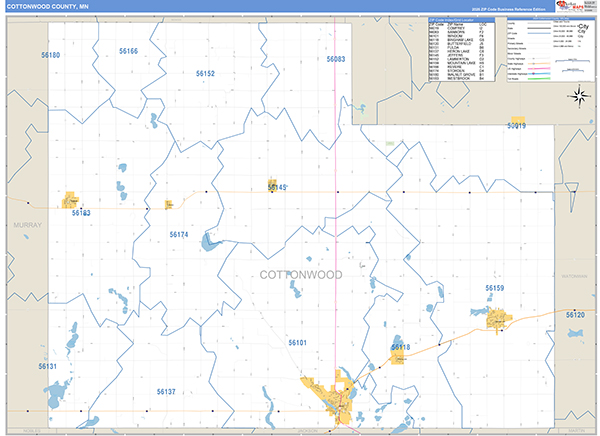Viewport: 600px width, 436px height.
Task: Select ZIP code label 56183
Action: tap(81, 213)
